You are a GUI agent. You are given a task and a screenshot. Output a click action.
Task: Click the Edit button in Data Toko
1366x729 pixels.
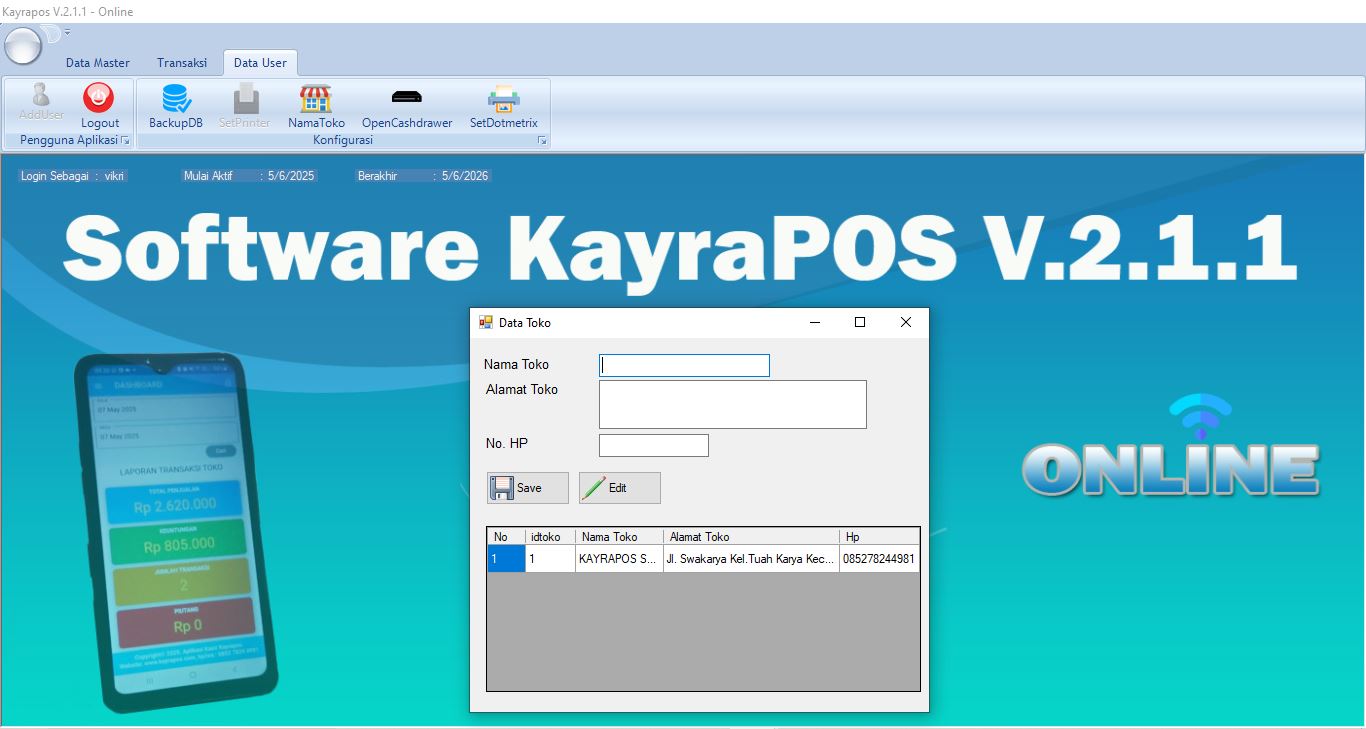coord(619,488)
